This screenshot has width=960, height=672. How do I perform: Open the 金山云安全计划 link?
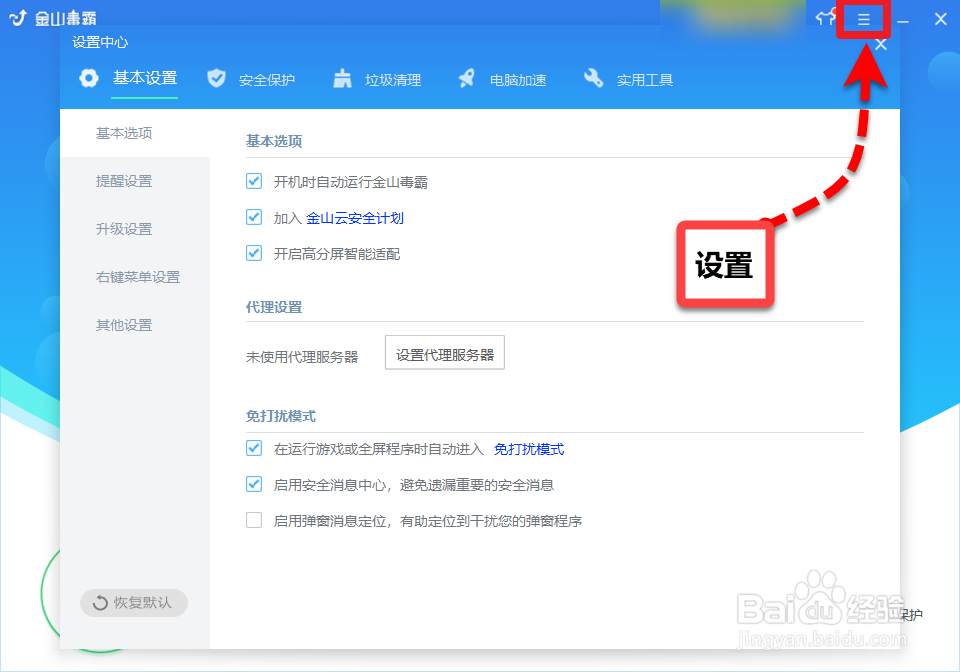(x=354, y=218)
